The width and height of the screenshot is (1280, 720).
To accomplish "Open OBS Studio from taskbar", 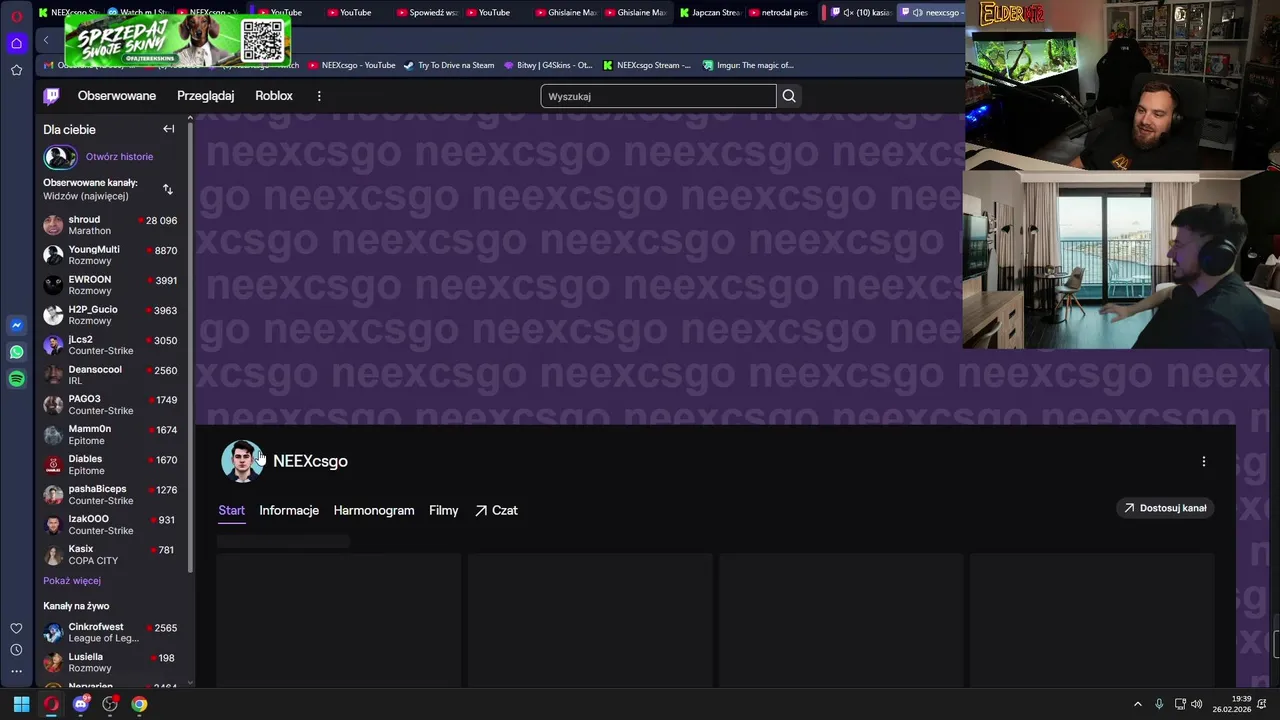I will 110,704.
